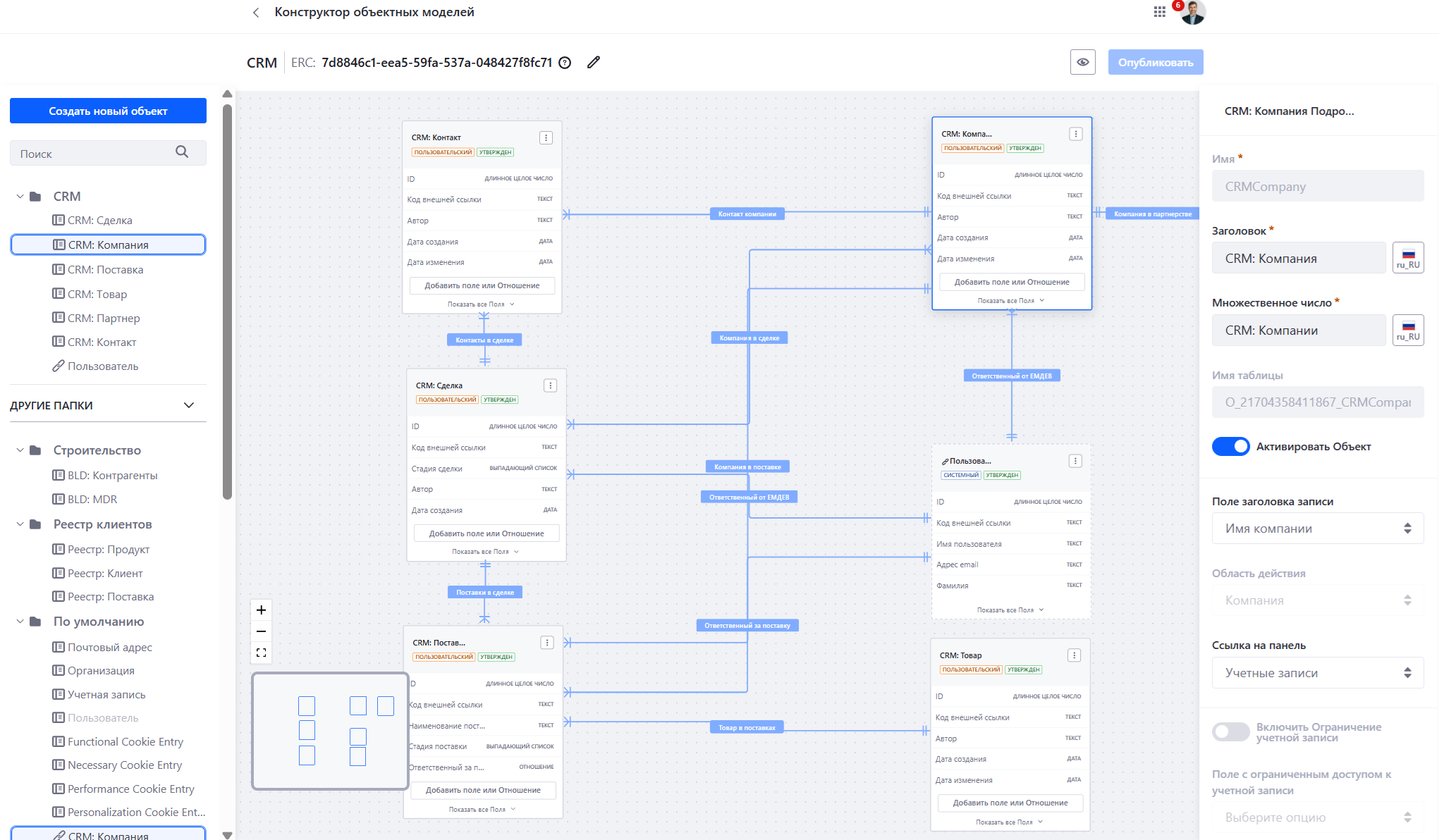Open the notifications badge showing 6
1439x840 pixels.
[x=1178, y=5]
